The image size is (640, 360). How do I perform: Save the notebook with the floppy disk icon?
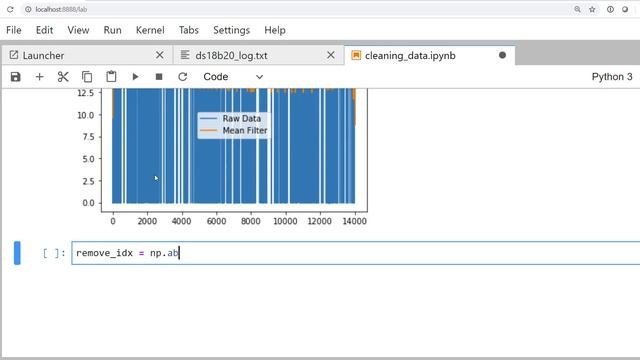16,77
